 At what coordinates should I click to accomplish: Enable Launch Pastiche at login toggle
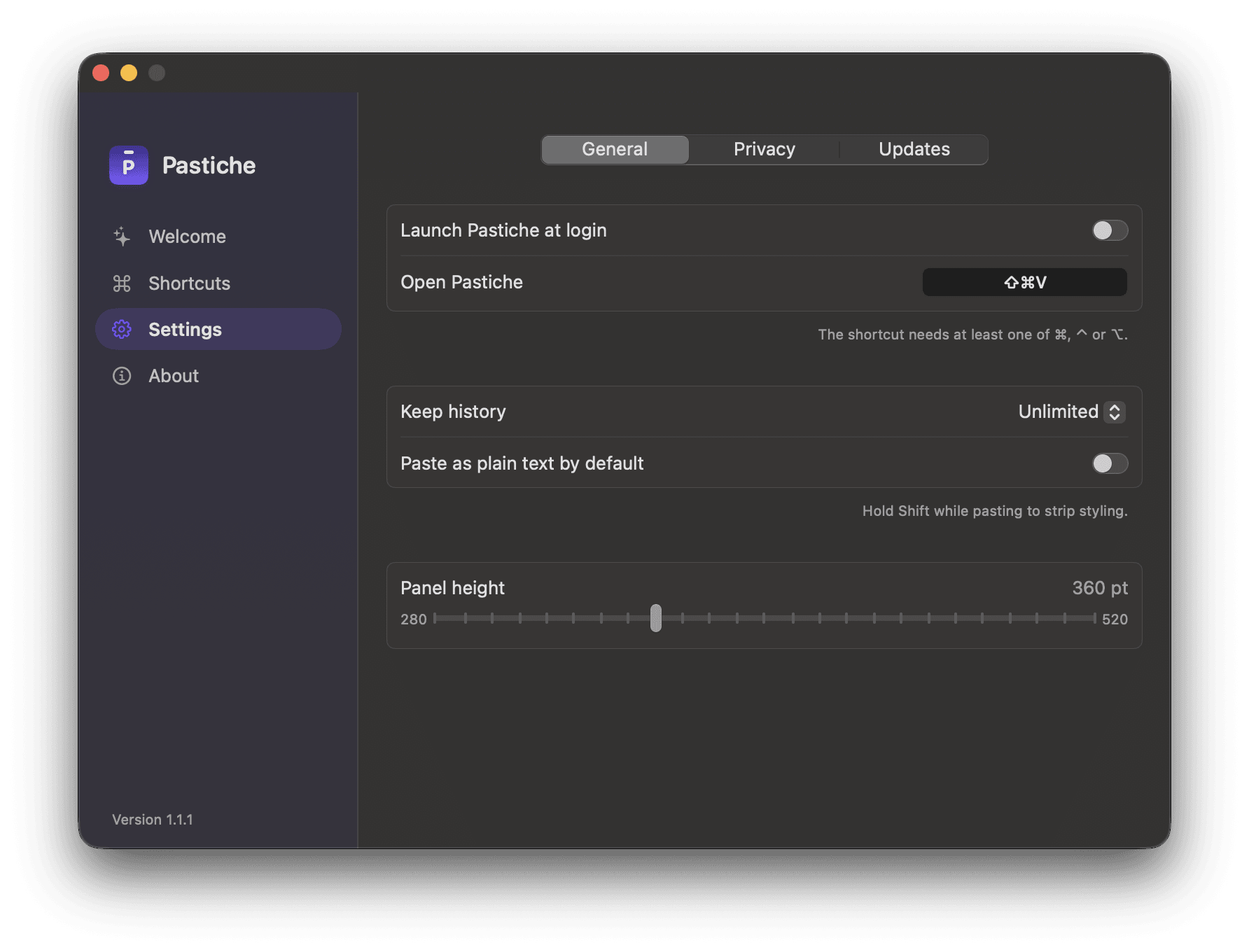[x=1110, y=230]
